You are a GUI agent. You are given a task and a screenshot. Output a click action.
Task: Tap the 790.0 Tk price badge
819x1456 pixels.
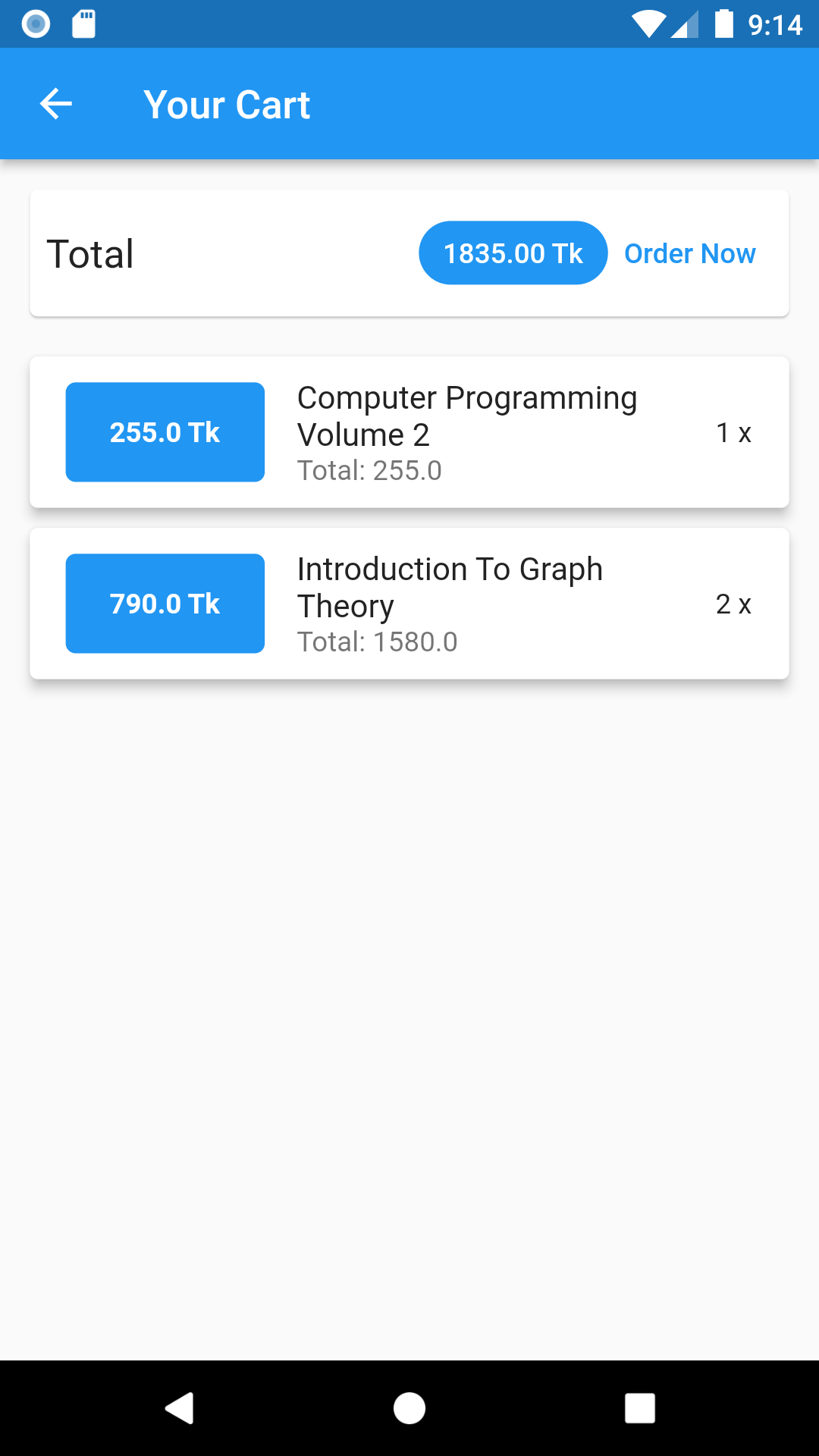tap(165, 604)
